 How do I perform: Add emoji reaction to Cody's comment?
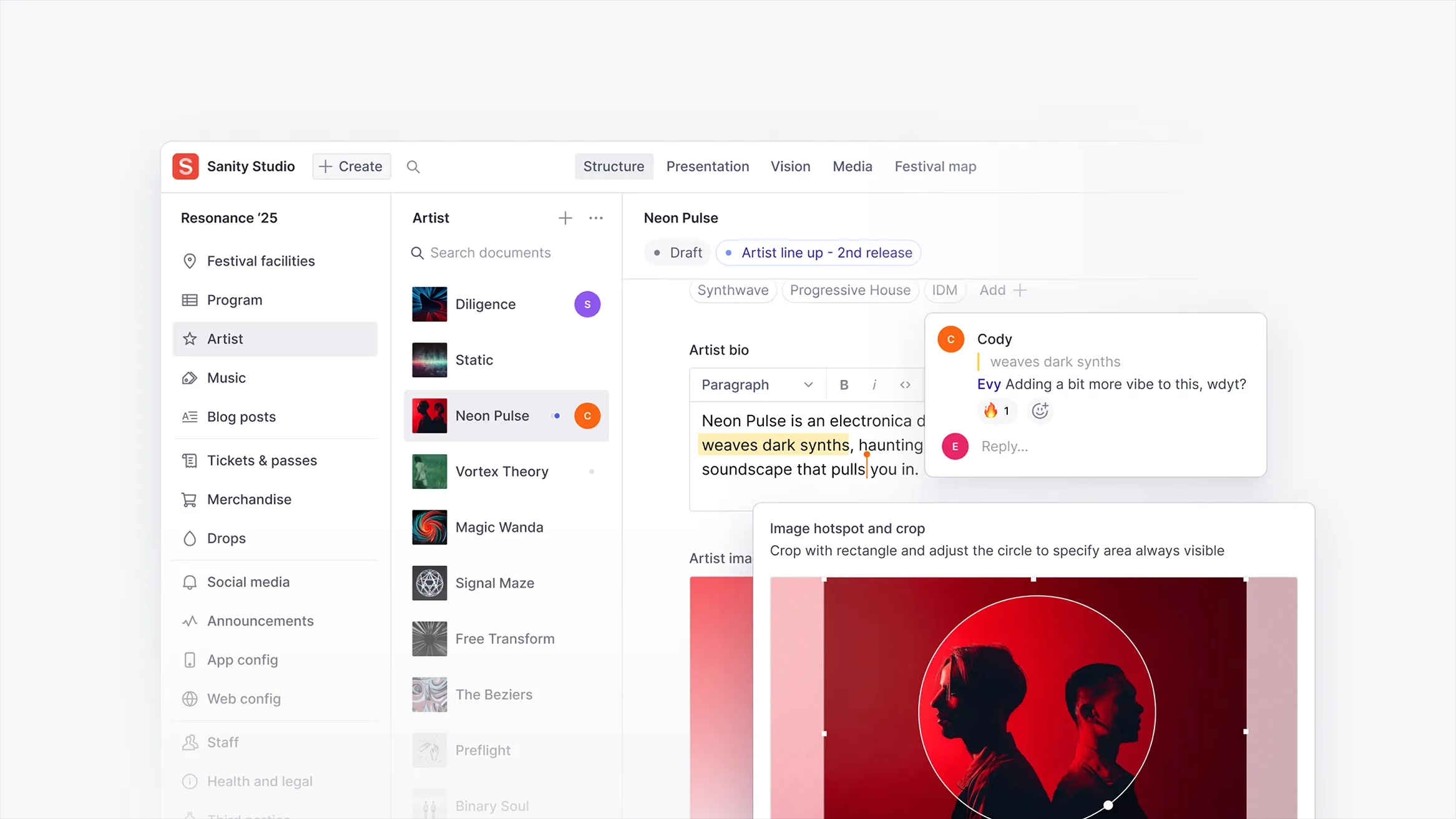coord(1040,410)
